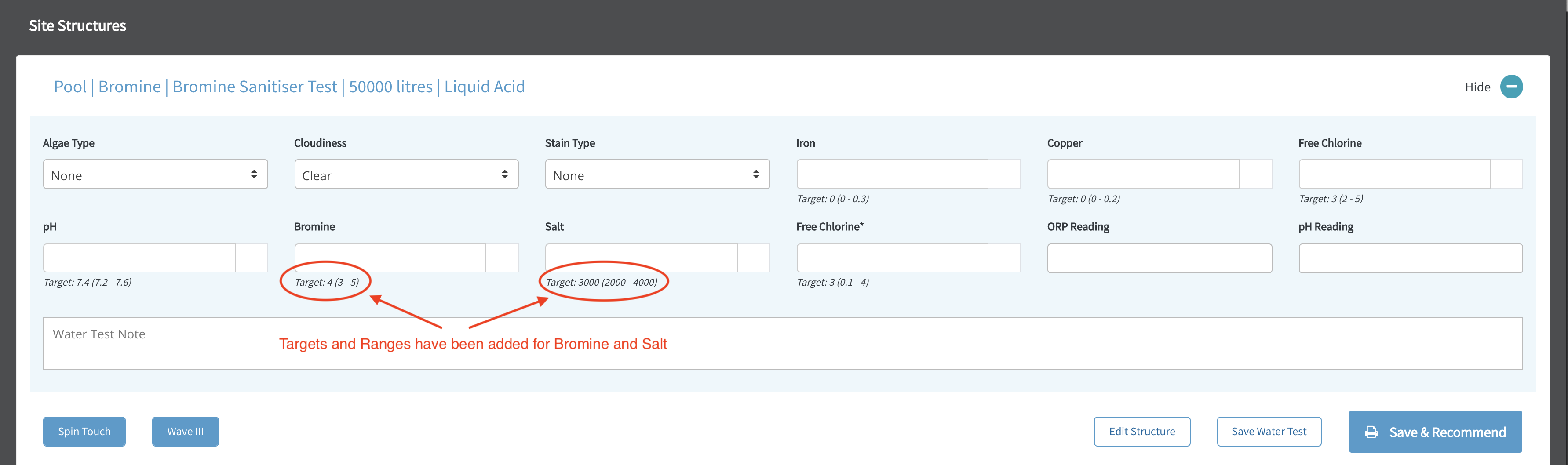Click the 'Target: 7.4 (7.2 - 7.6)' text
The image size is (1568, 465).
point(88,283)
